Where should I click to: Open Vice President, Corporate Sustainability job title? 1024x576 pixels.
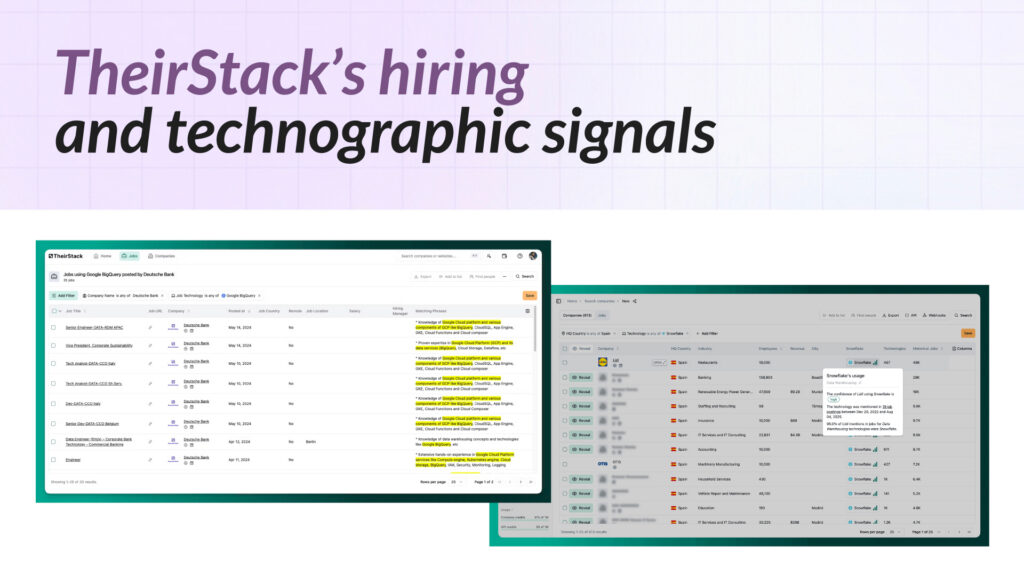point(99,345)
